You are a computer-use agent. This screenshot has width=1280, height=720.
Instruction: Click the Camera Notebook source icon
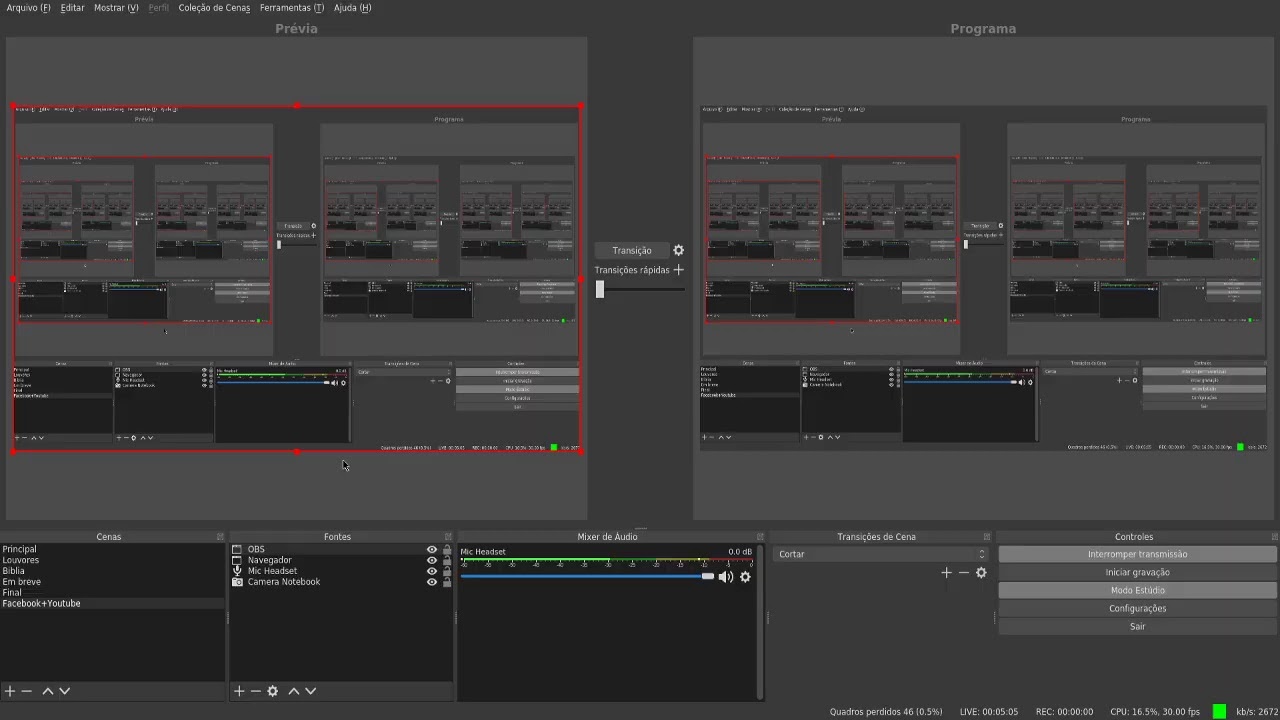(237, 582)
